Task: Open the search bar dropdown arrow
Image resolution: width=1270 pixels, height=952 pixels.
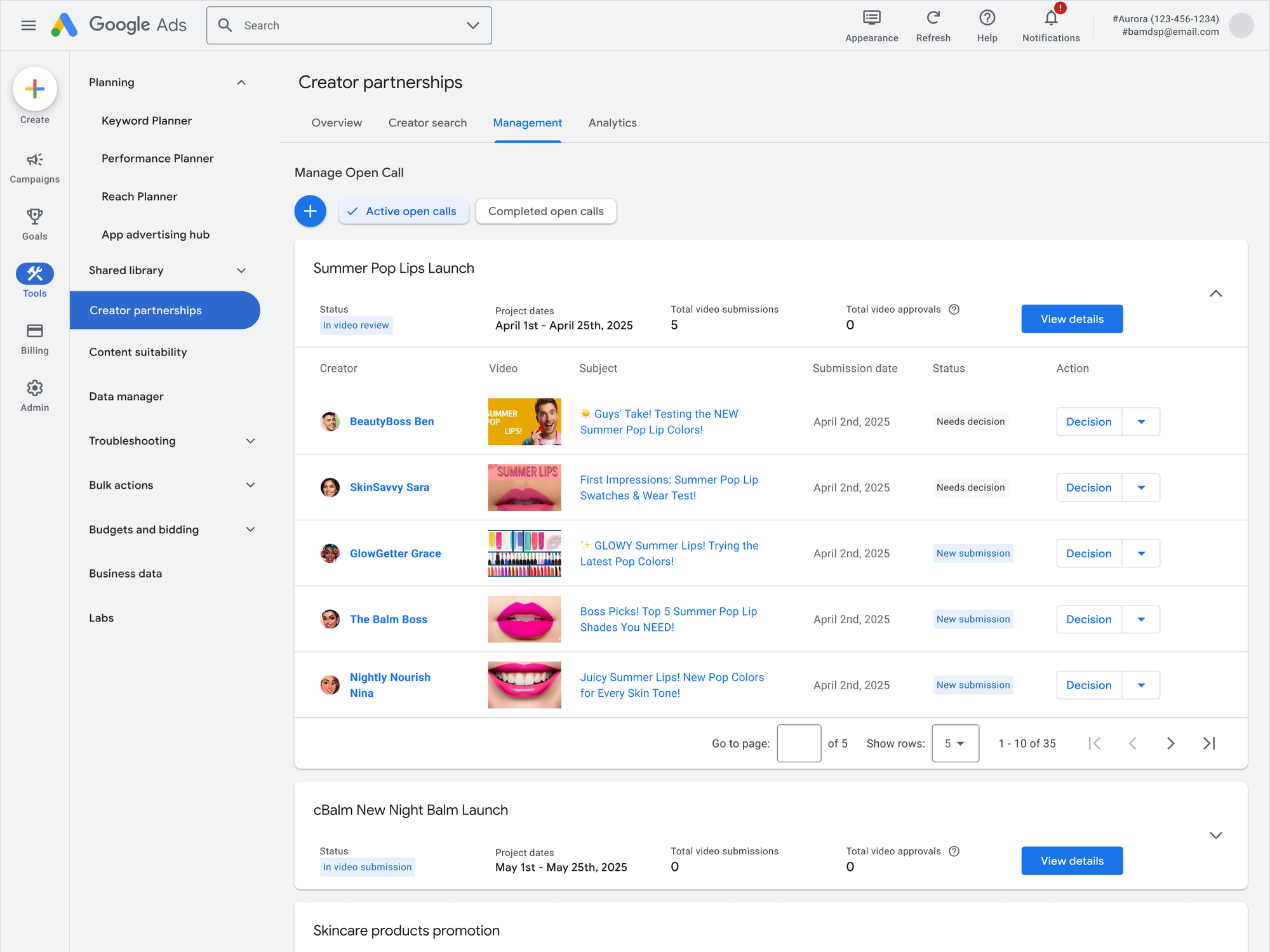Action: click(472, 25)
